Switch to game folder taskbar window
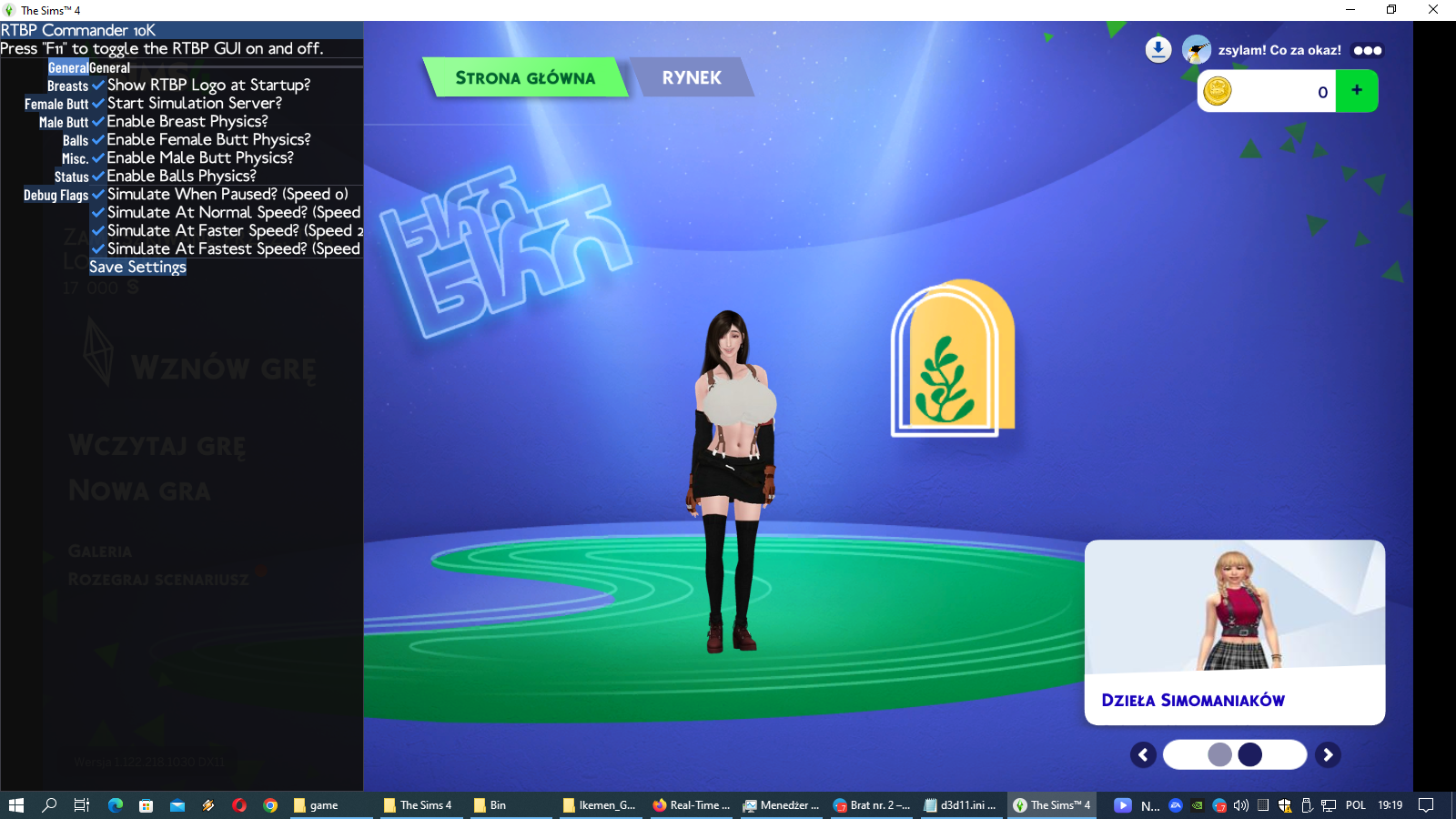 [x=332, y=805]
